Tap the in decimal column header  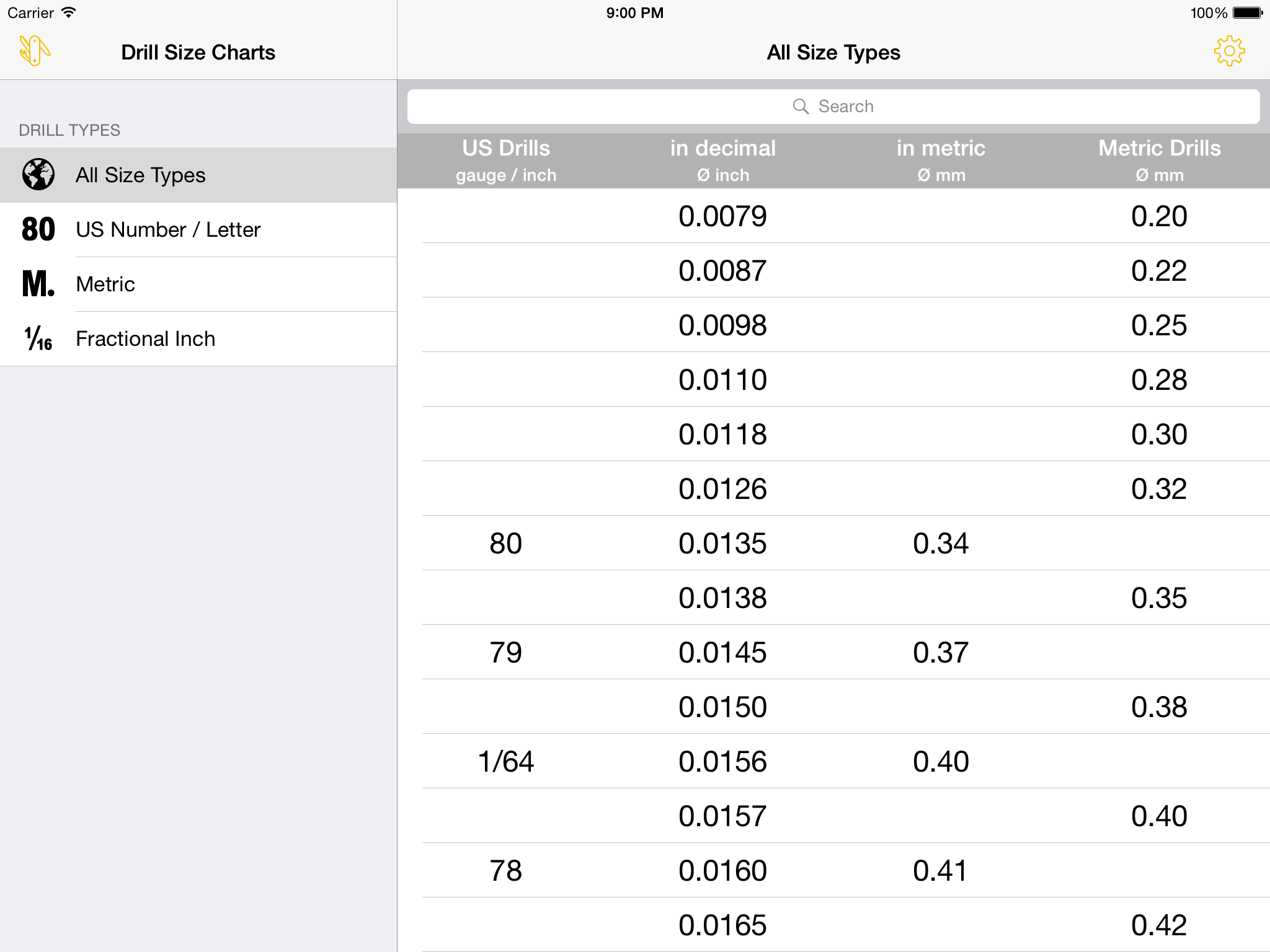point(723,161)
